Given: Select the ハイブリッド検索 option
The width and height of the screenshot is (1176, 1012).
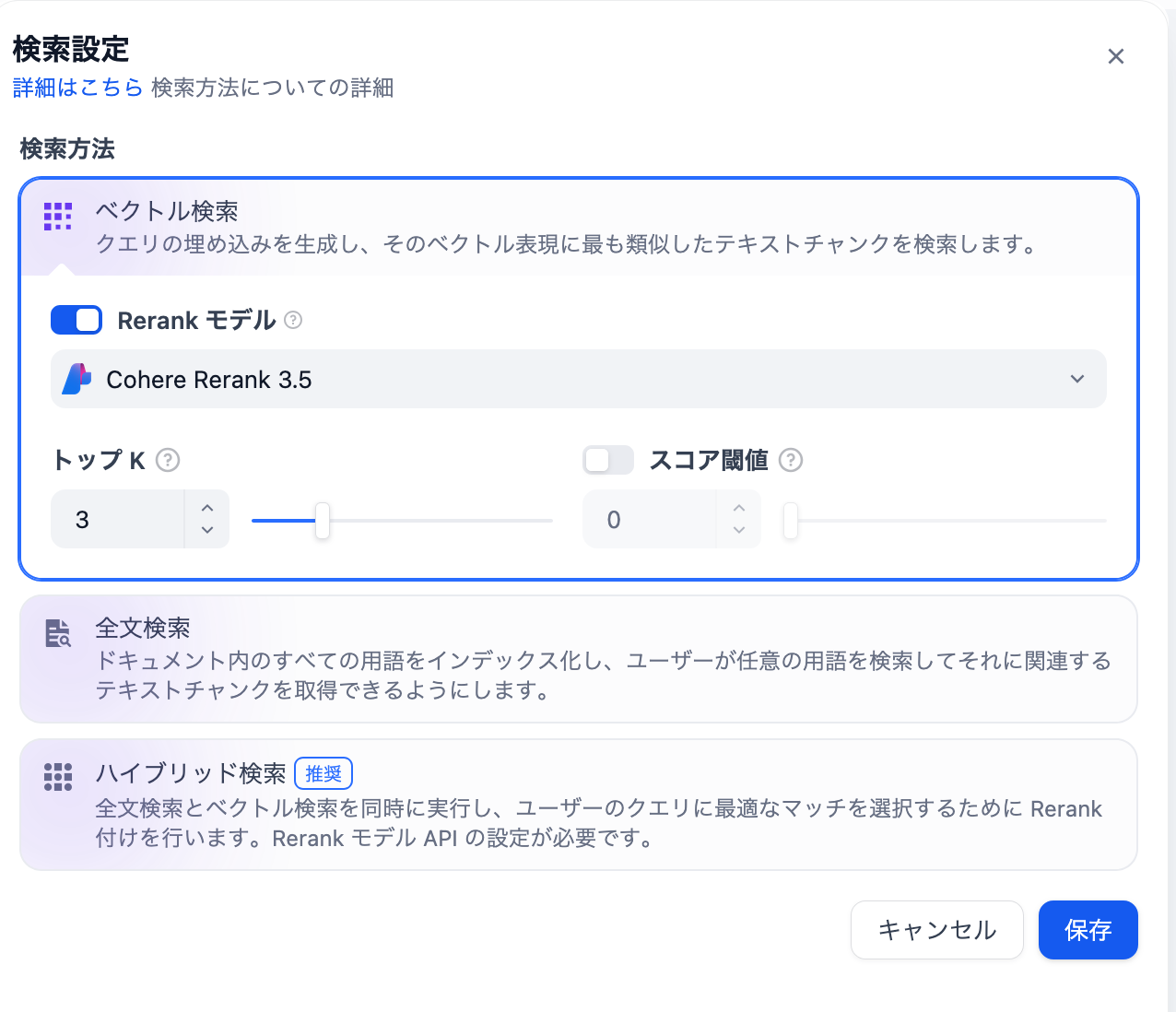Looking at the screenshot, I should coord(579,805).
